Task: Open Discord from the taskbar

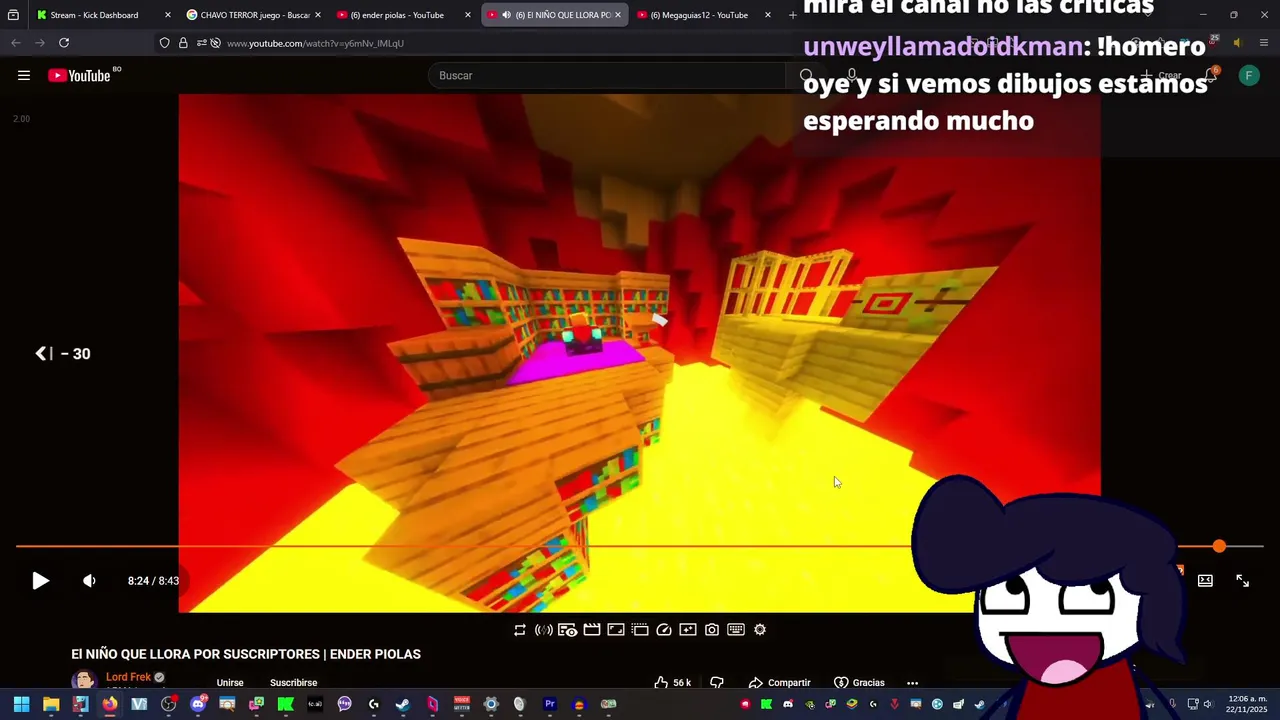Action: click(x=197, y=704)
